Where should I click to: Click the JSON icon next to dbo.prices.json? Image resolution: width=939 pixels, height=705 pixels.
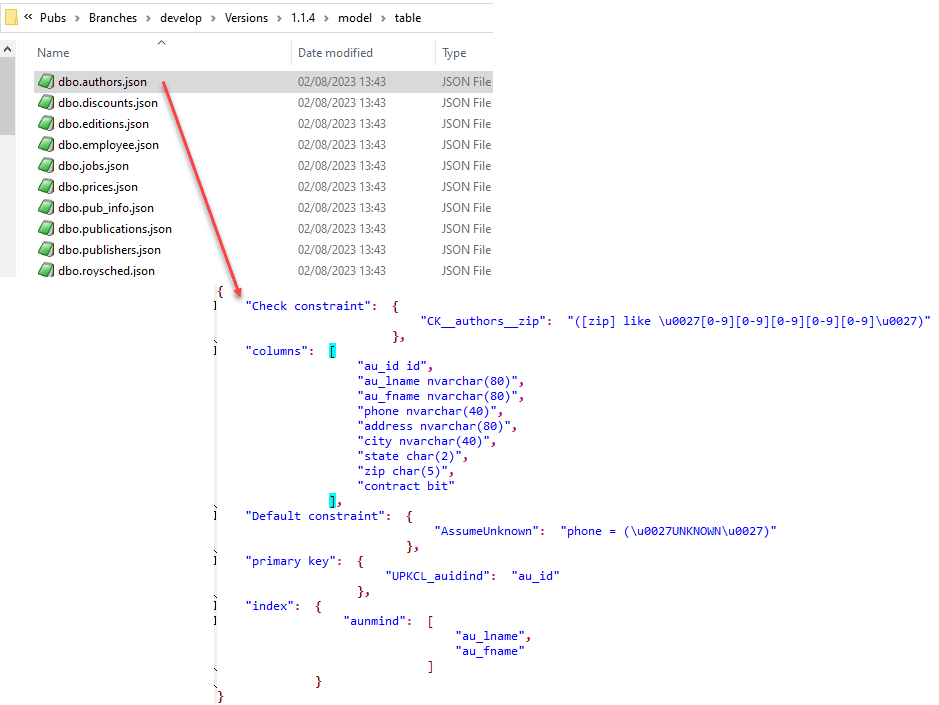point(46,186)
